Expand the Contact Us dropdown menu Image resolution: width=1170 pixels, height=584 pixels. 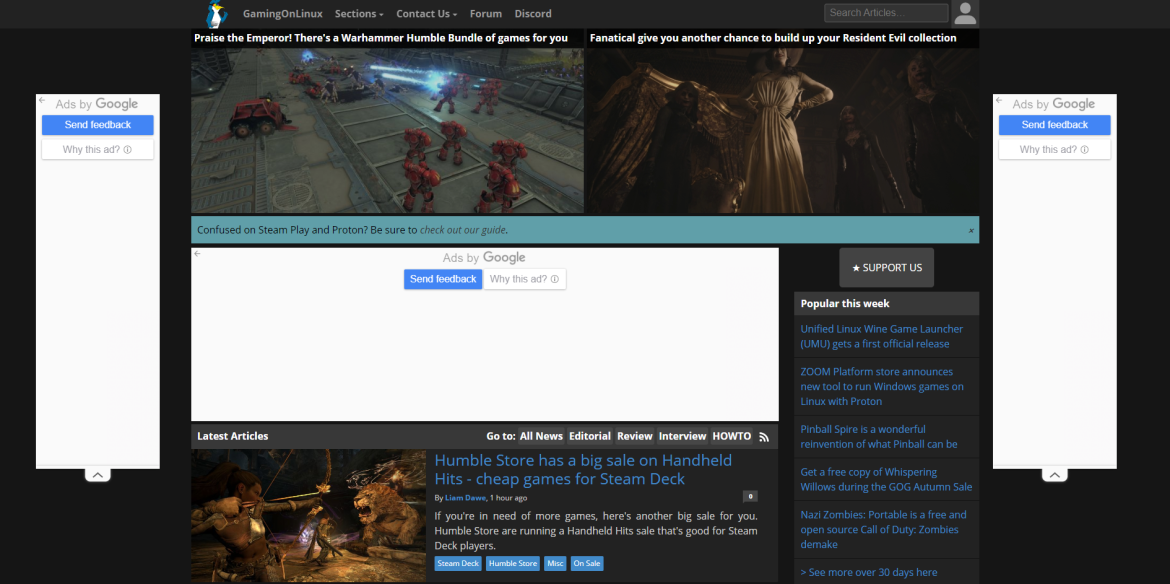point(426,13)
